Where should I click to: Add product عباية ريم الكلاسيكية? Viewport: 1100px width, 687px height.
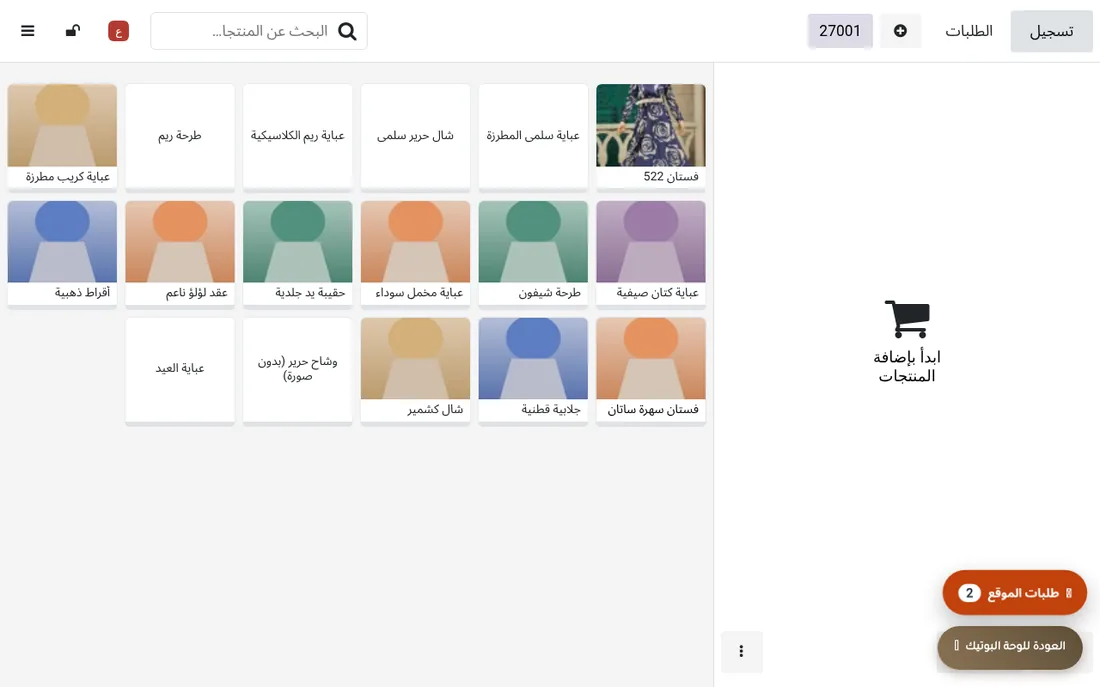coord(297,136)
